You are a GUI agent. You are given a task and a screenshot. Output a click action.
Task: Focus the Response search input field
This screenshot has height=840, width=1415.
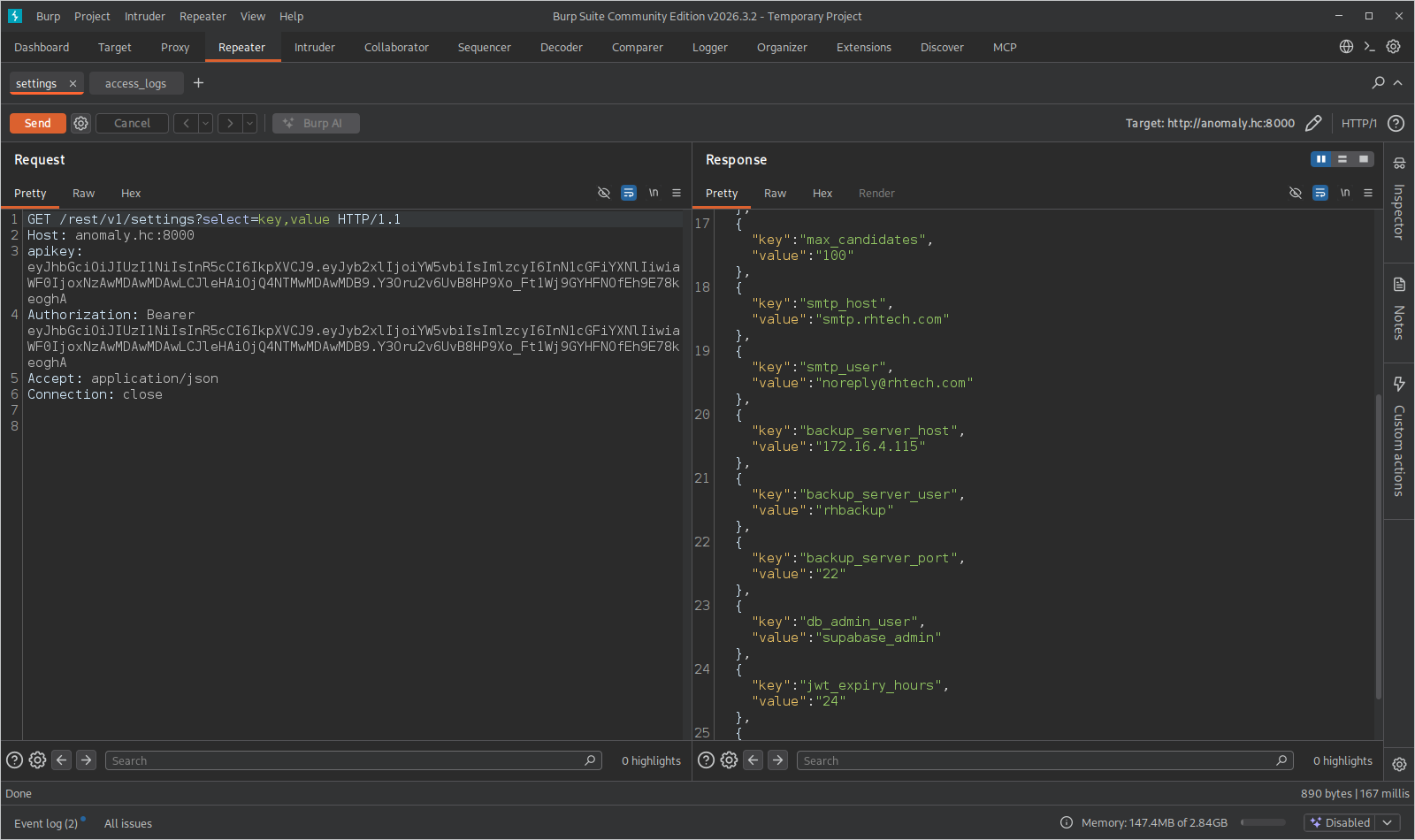(1044, 760)
